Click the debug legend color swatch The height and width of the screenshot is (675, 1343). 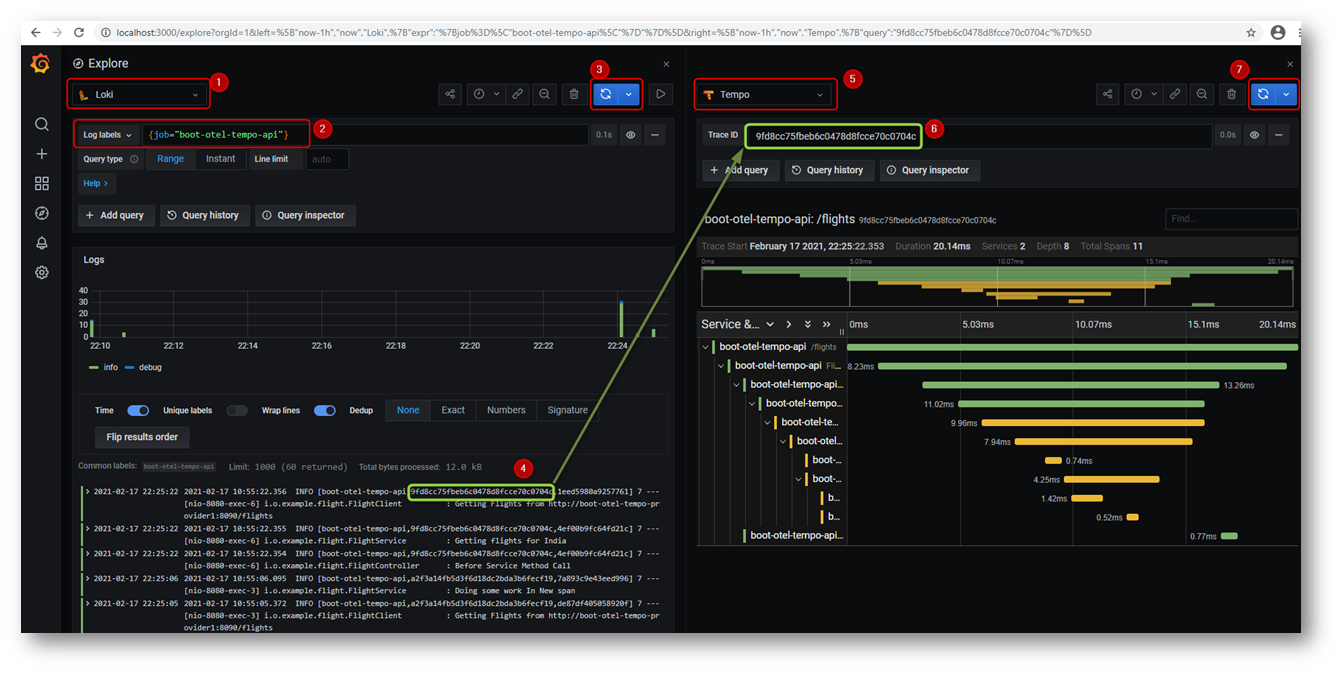[x=130, y=367]
